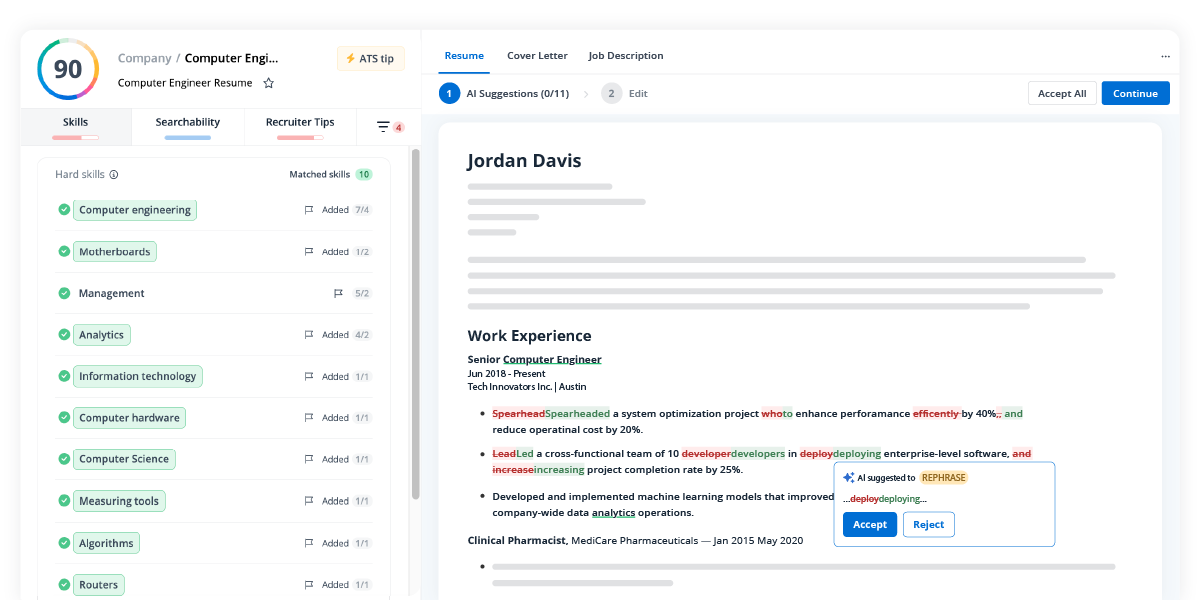Click the Company breadcrumb link
Viewport: 1200px width, 600px height.
click(143, 58)
